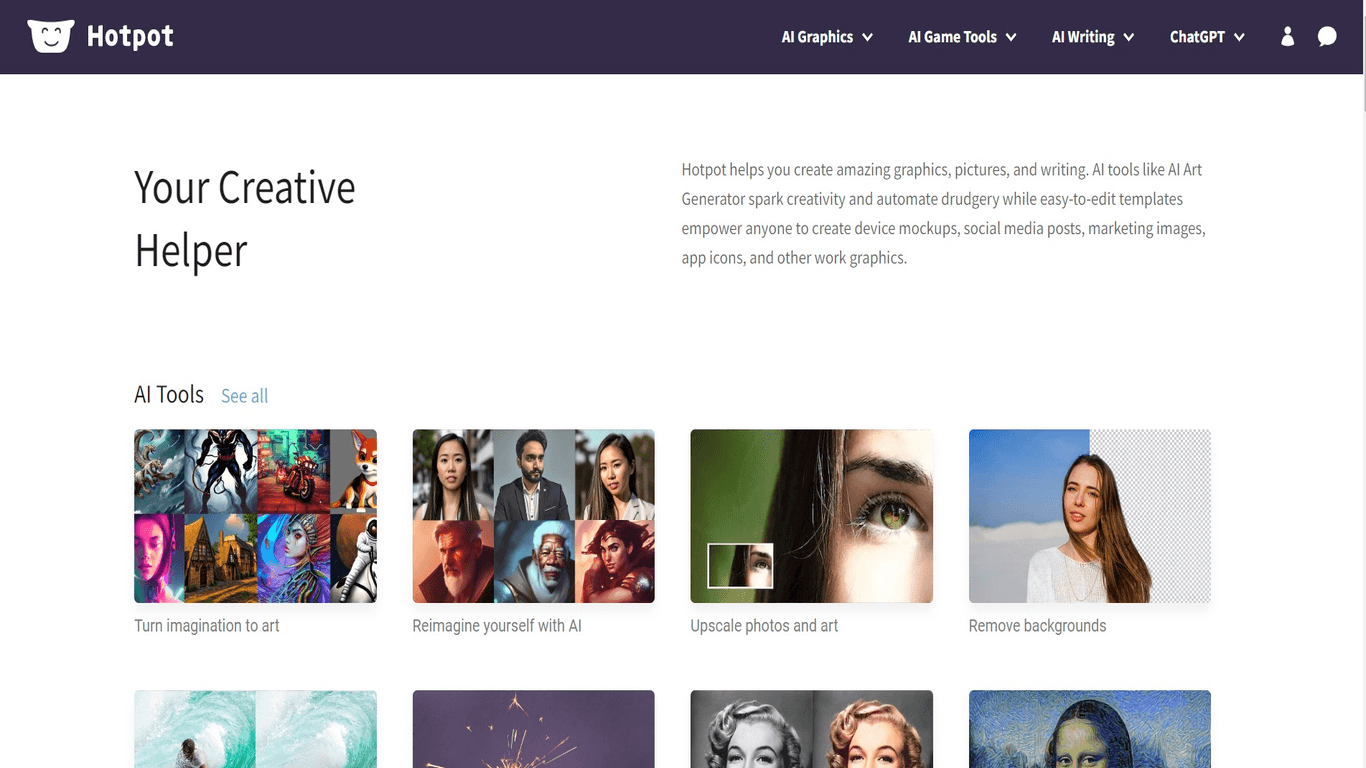Click the Hotpot smiling mascot logo icon
The image size is (1366, 768).
coord(50,37)
